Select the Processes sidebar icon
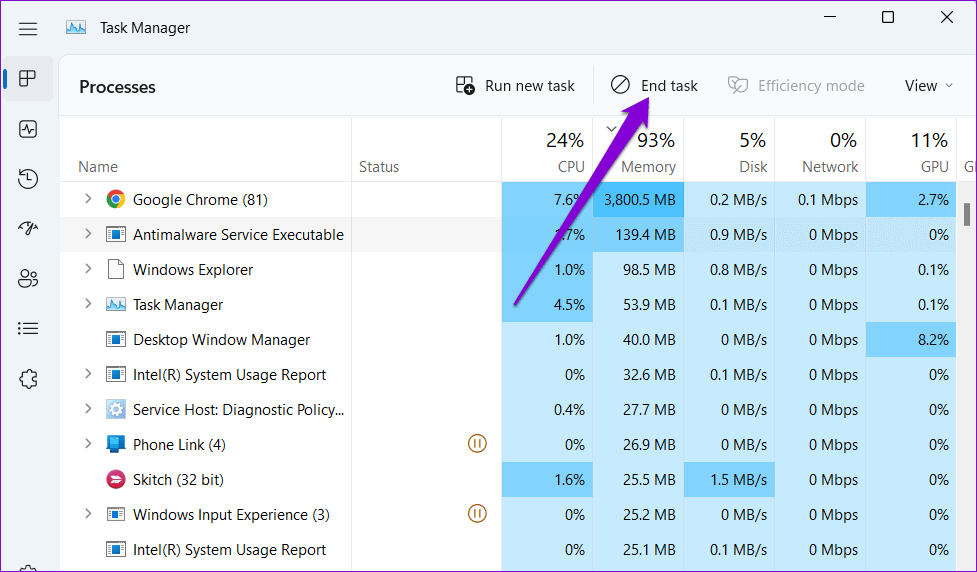 28,79
